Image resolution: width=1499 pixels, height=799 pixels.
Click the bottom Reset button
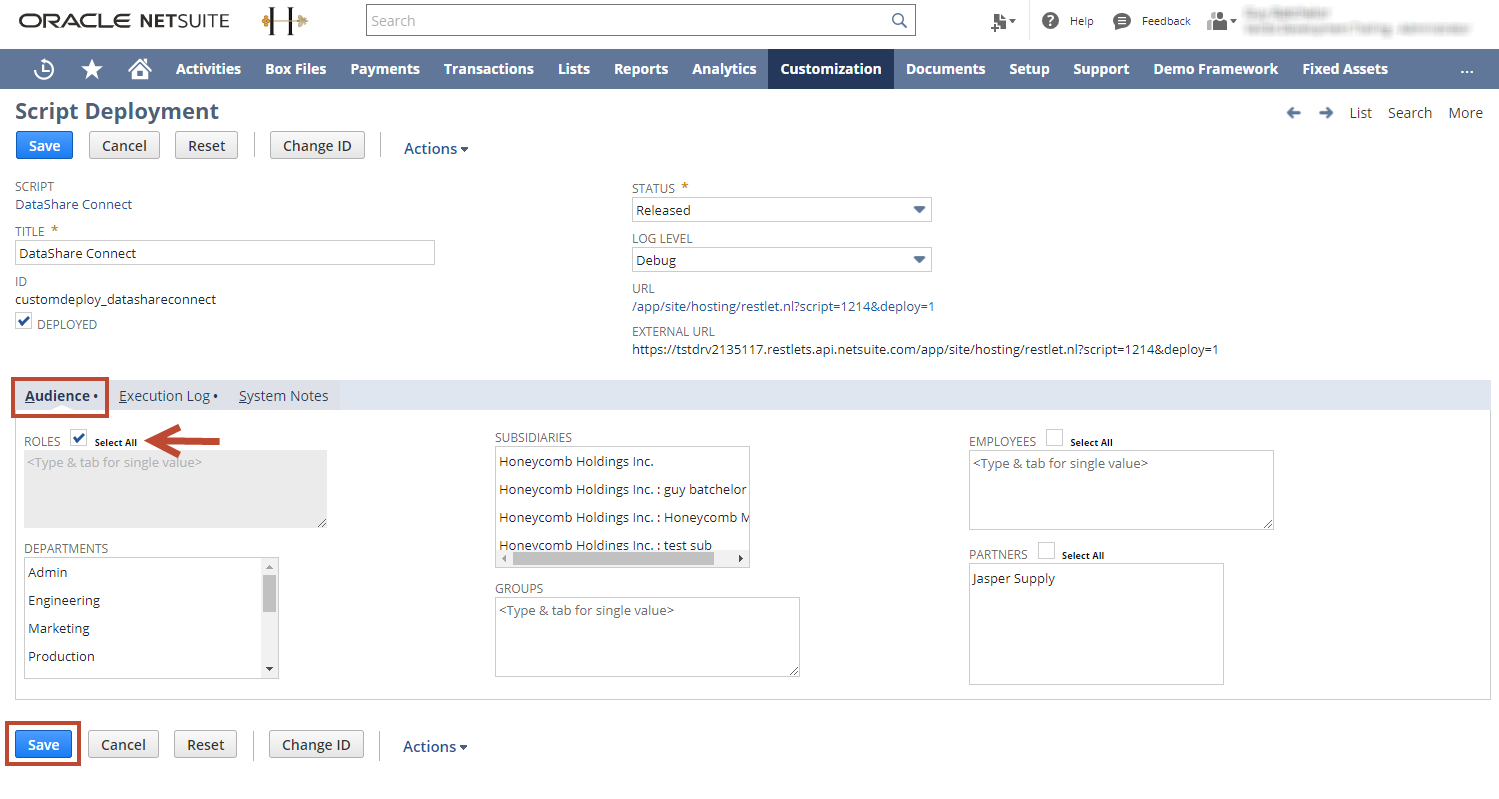(x=206, y=744)
